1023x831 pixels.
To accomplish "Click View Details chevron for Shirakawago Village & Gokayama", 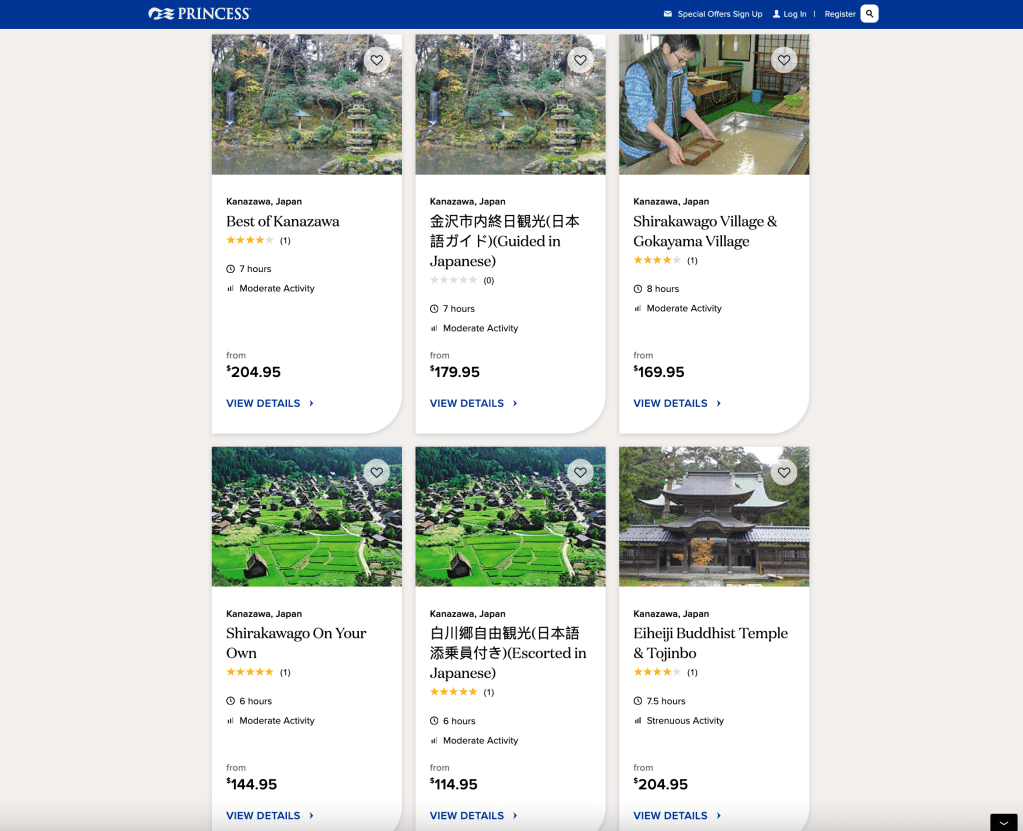I will tap(718, 404).
